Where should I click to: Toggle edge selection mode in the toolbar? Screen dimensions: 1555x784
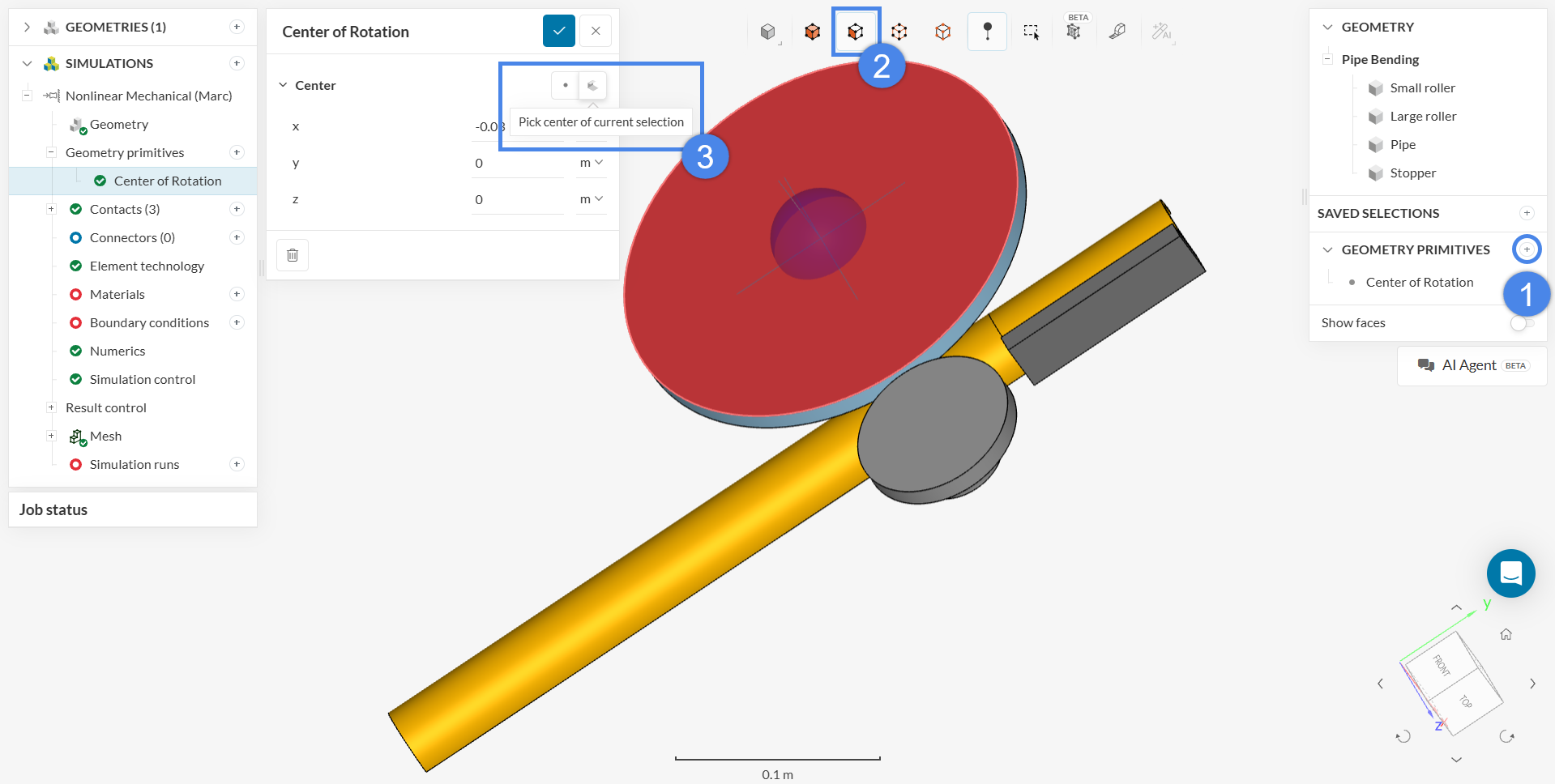pos(942,32)
